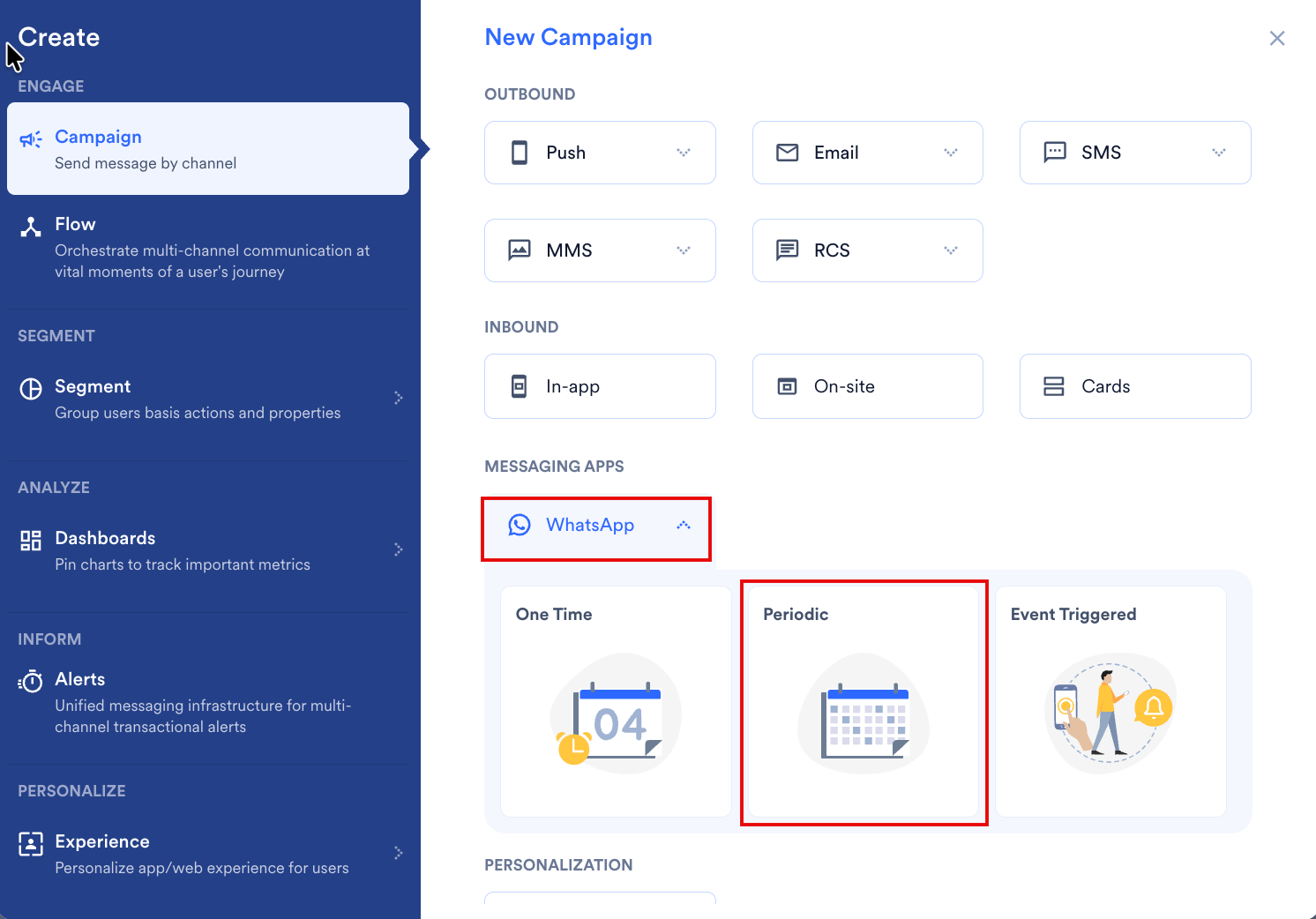Click the RCS chat message icon

click(788, 250)
